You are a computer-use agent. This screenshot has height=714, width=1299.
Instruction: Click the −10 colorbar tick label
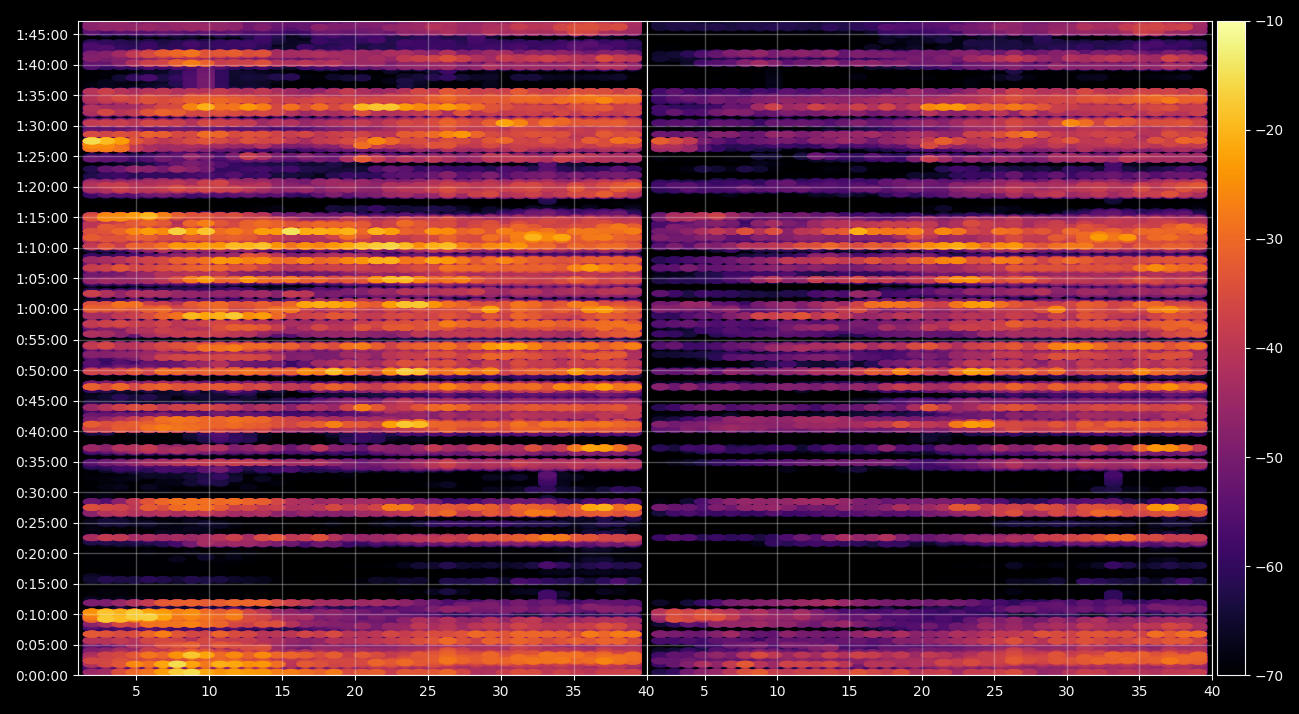click(1269, 21)
